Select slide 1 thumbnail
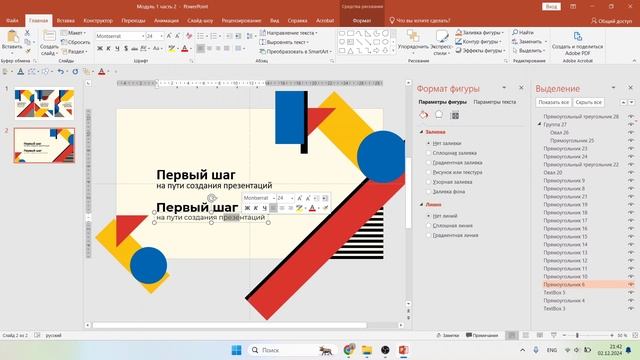 (x=44, y=104)
